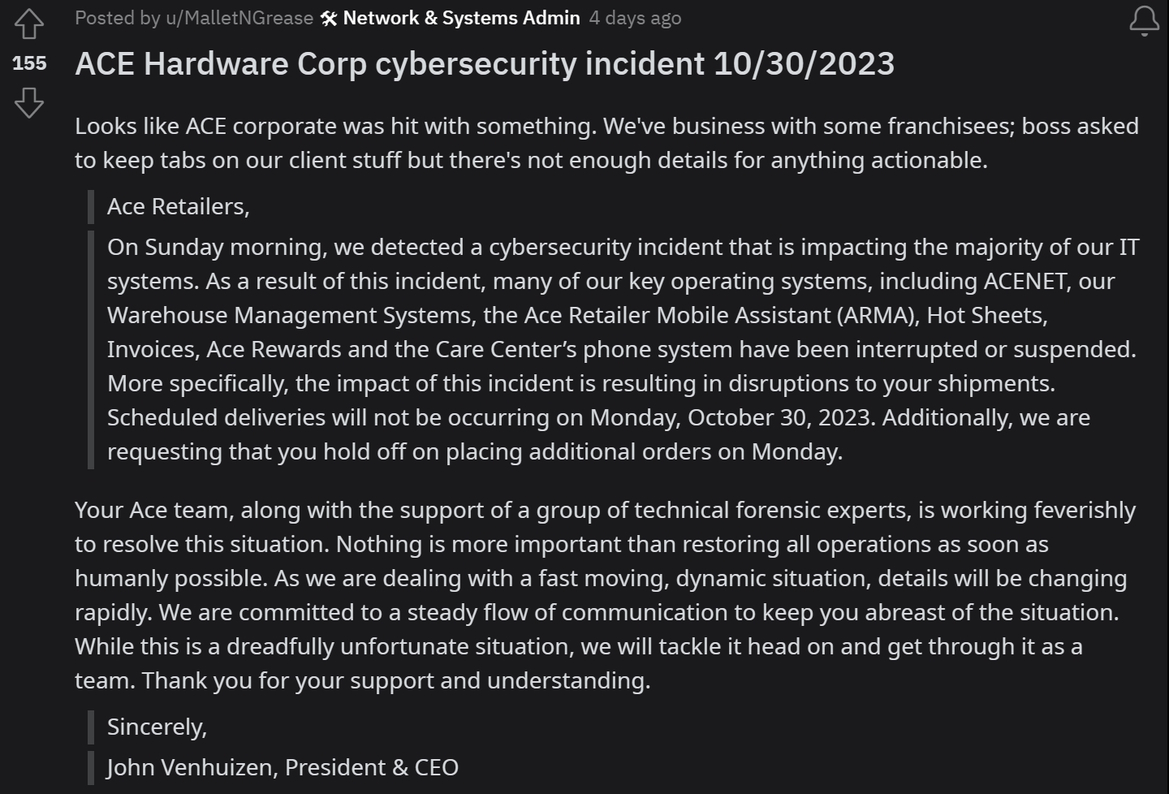Click the vote count showing 155
The height and width of the screenshot is (794, 1169).
pyautogui.click(x=29, y=62)
